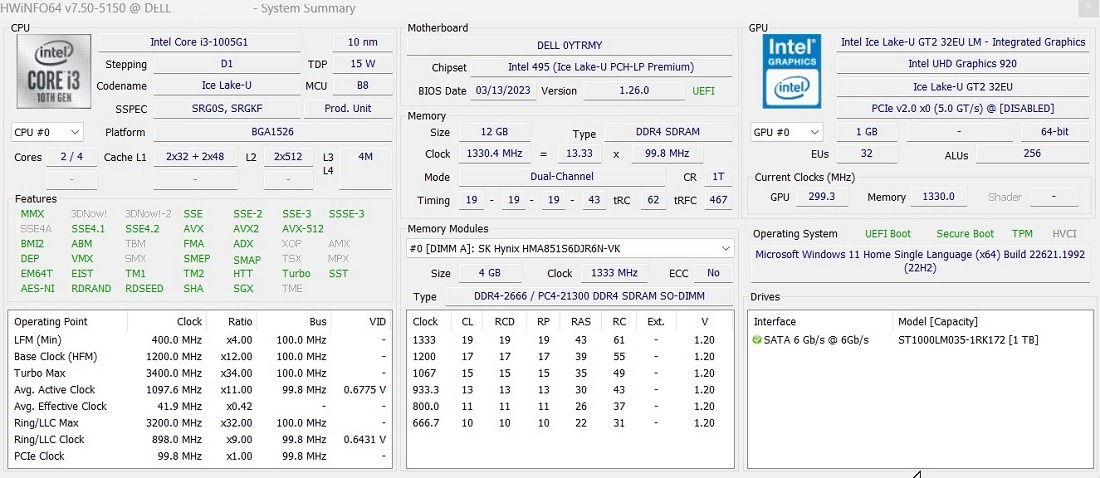
Task: Click the ALUs 256 value
Action: click(1033, 154)
